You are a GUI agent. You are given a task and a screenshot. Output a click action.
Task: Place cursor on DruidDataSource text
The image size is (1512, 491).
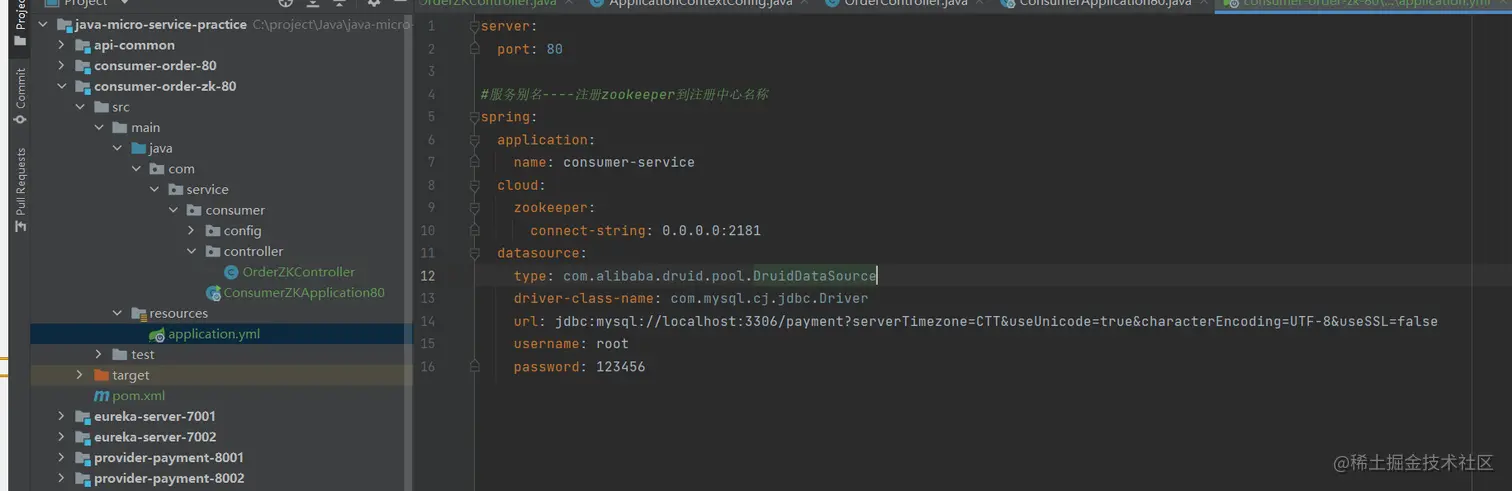pos(815,276)
